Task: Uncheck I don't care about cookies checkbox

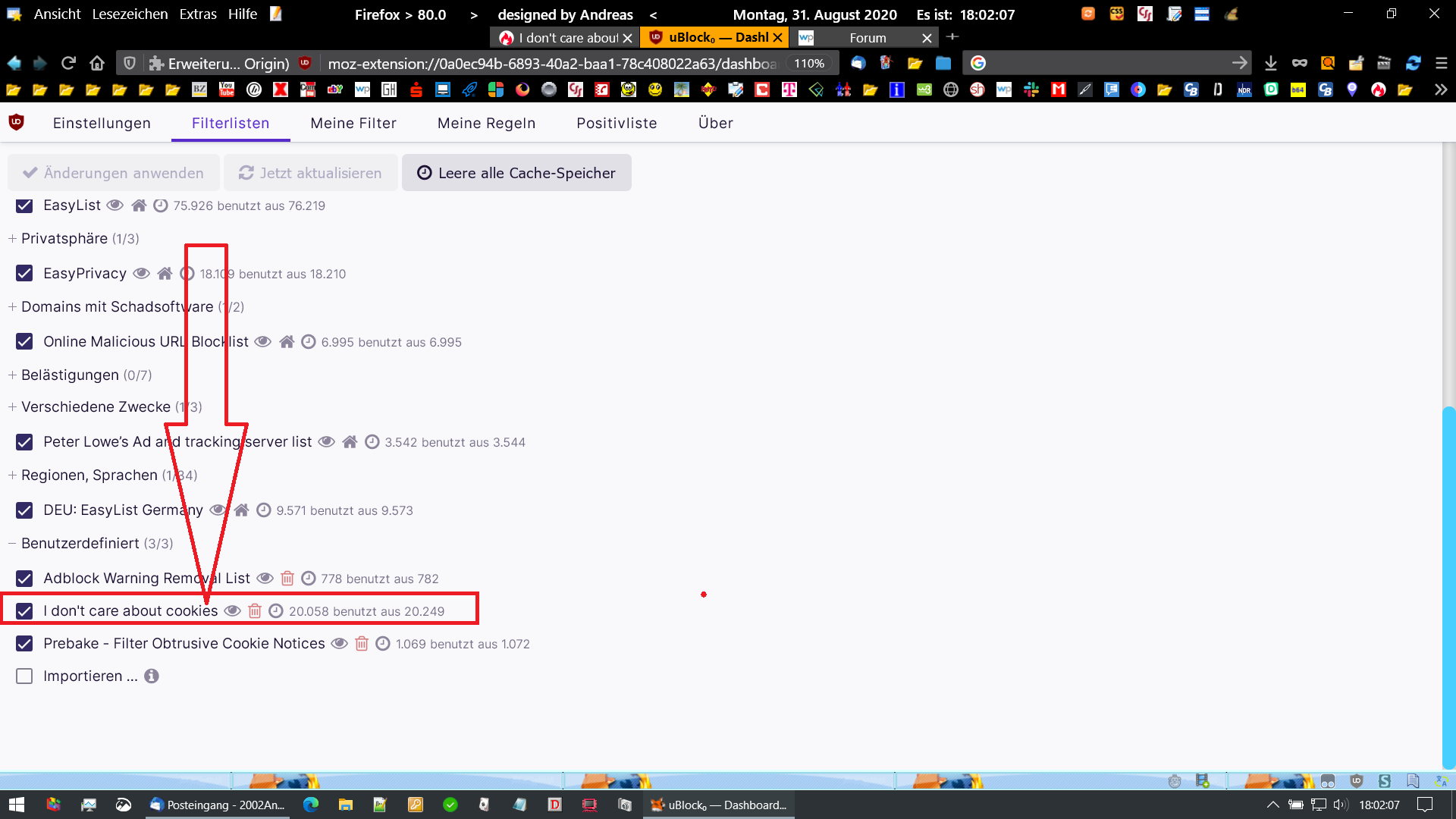Action: [24, 611]
